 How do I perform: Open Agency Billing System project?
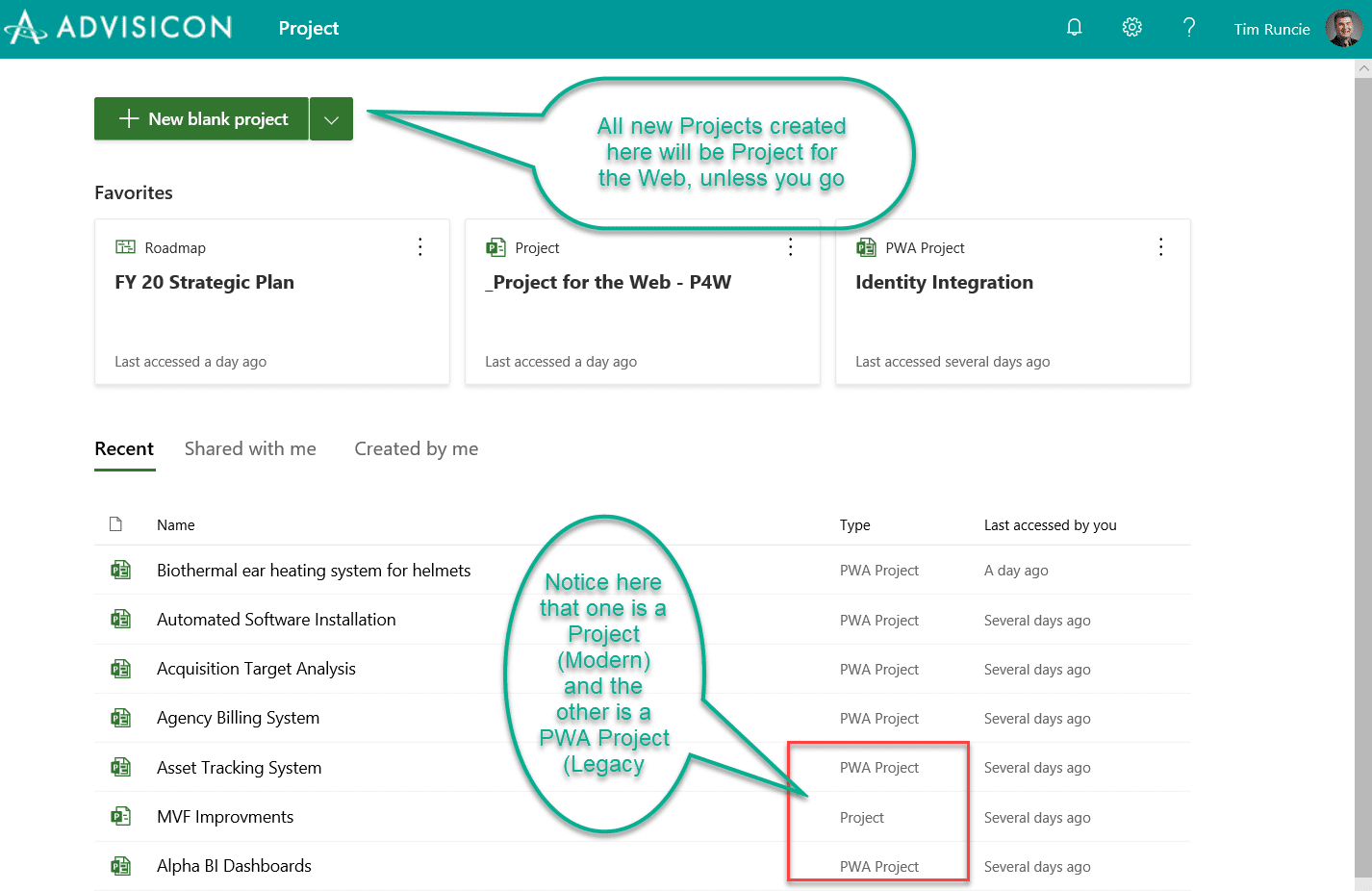tap(238, 718)
